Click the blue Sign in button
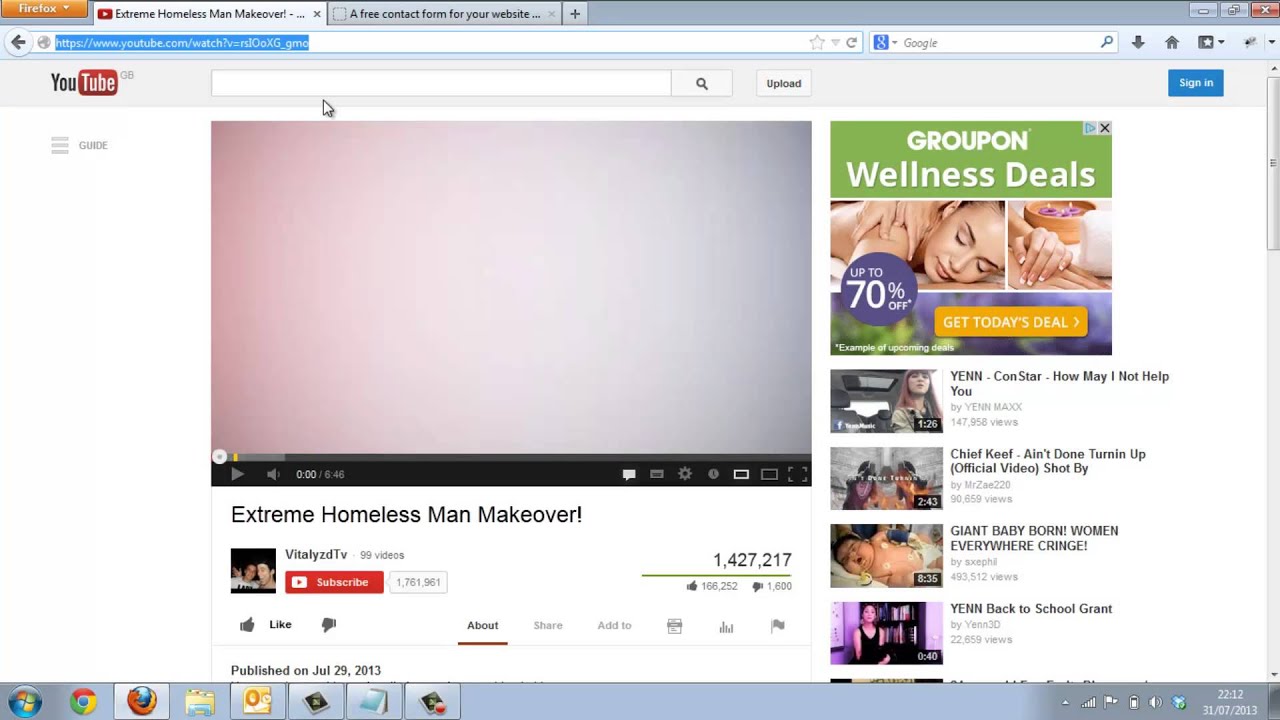 coord(1196,83)
